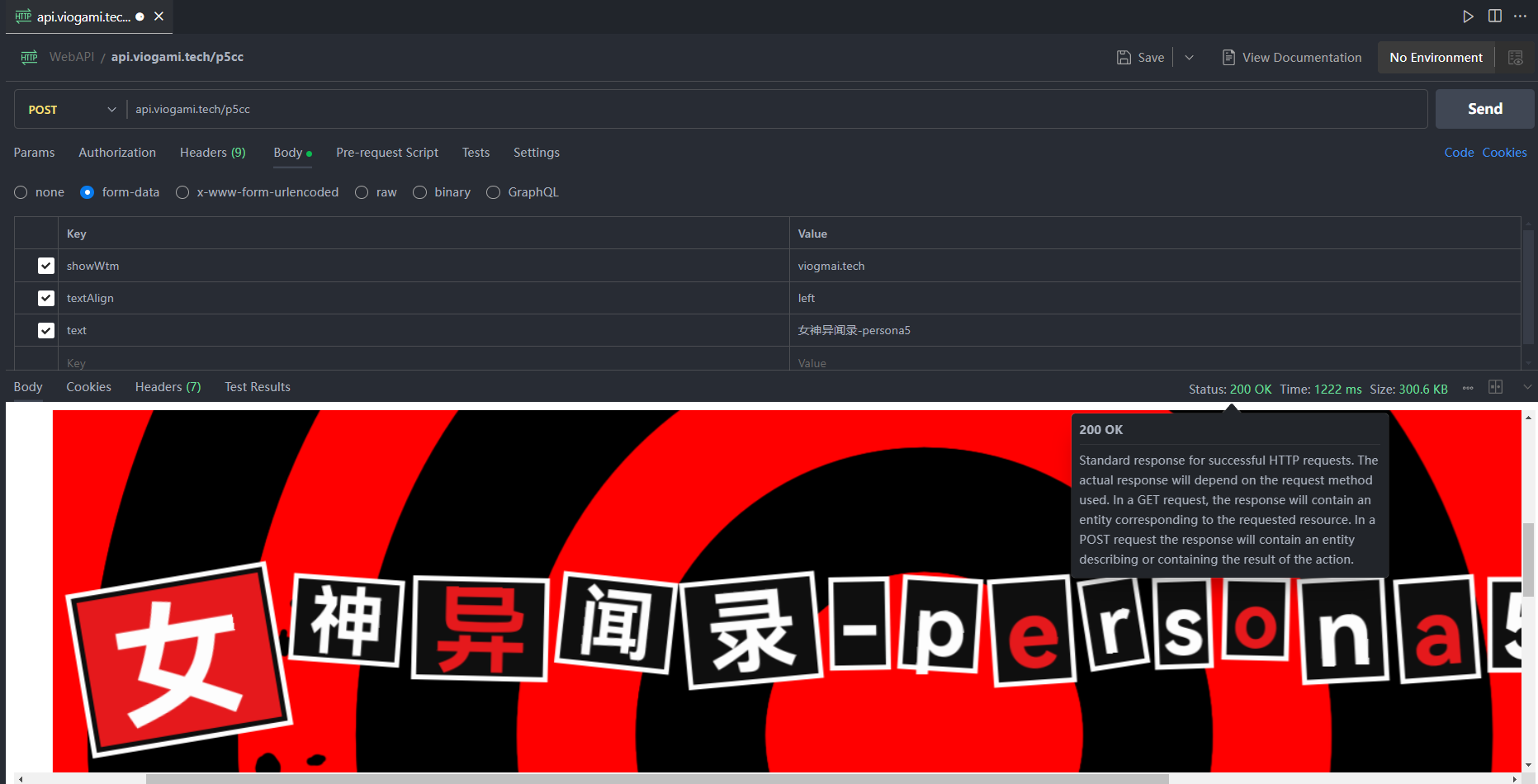Screen dimensions: 1538x784
Task: Open the POST method dropdown
Action: point(71,110)
